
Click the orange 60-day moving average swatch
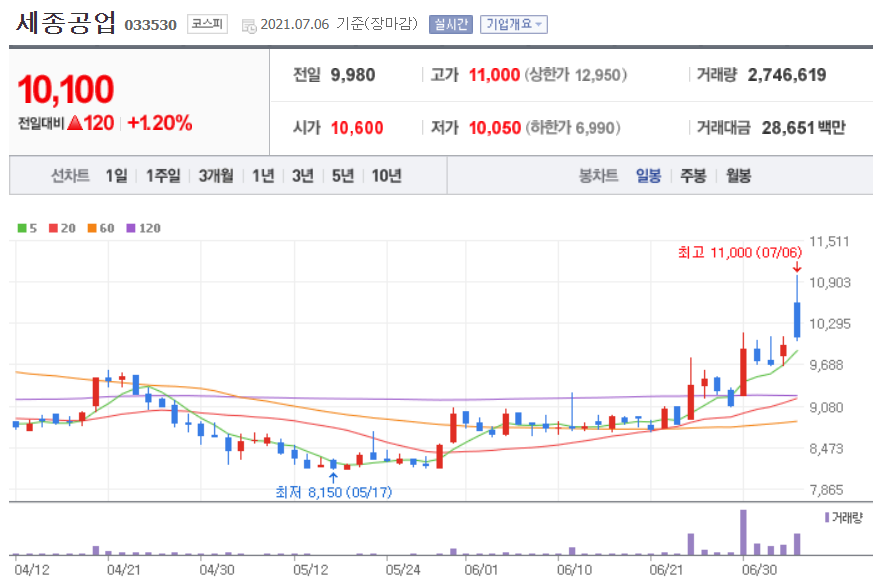tap(92, 228)
